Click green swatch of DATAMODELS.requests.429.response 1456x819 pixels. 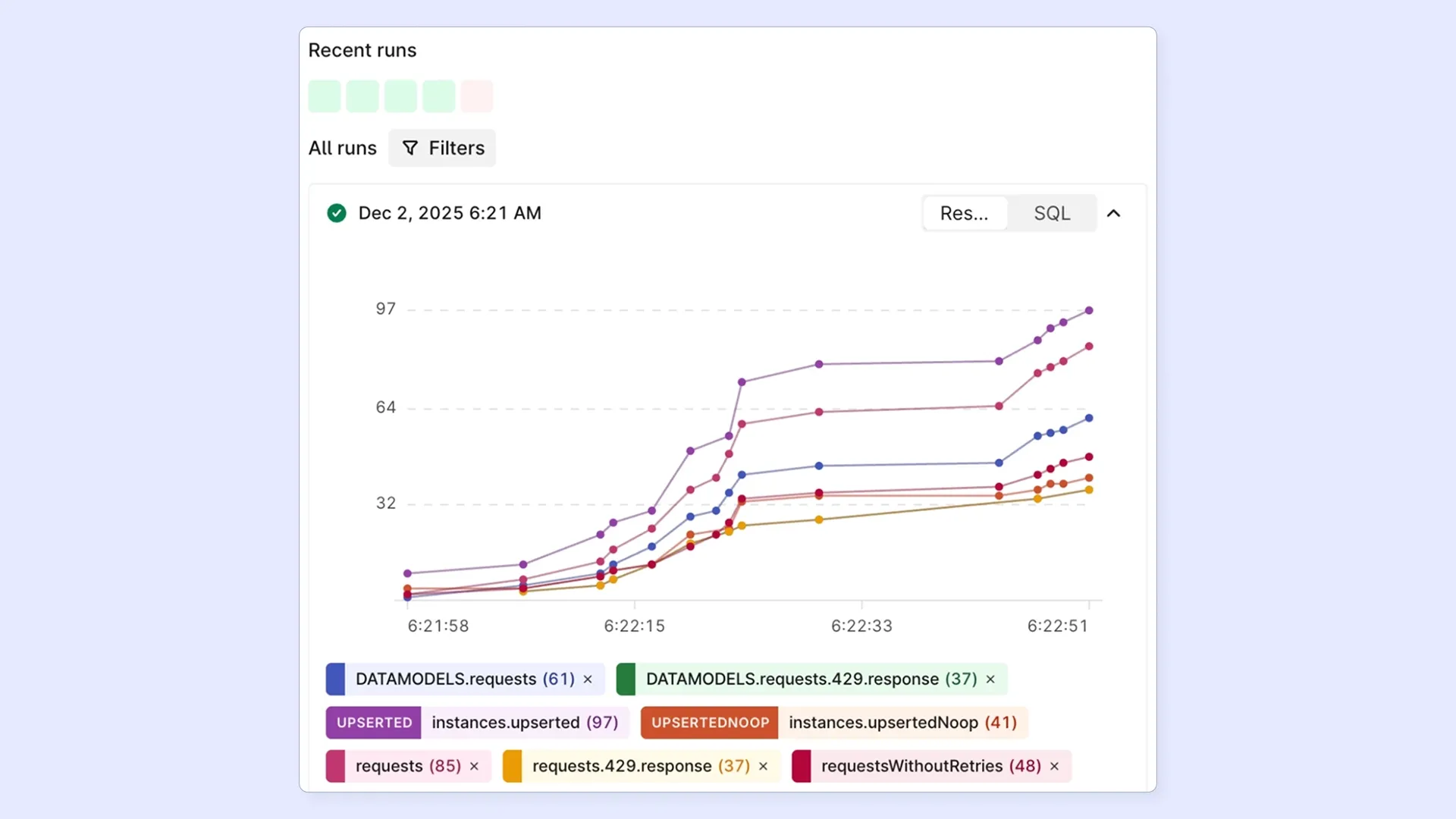click(626, 679)
